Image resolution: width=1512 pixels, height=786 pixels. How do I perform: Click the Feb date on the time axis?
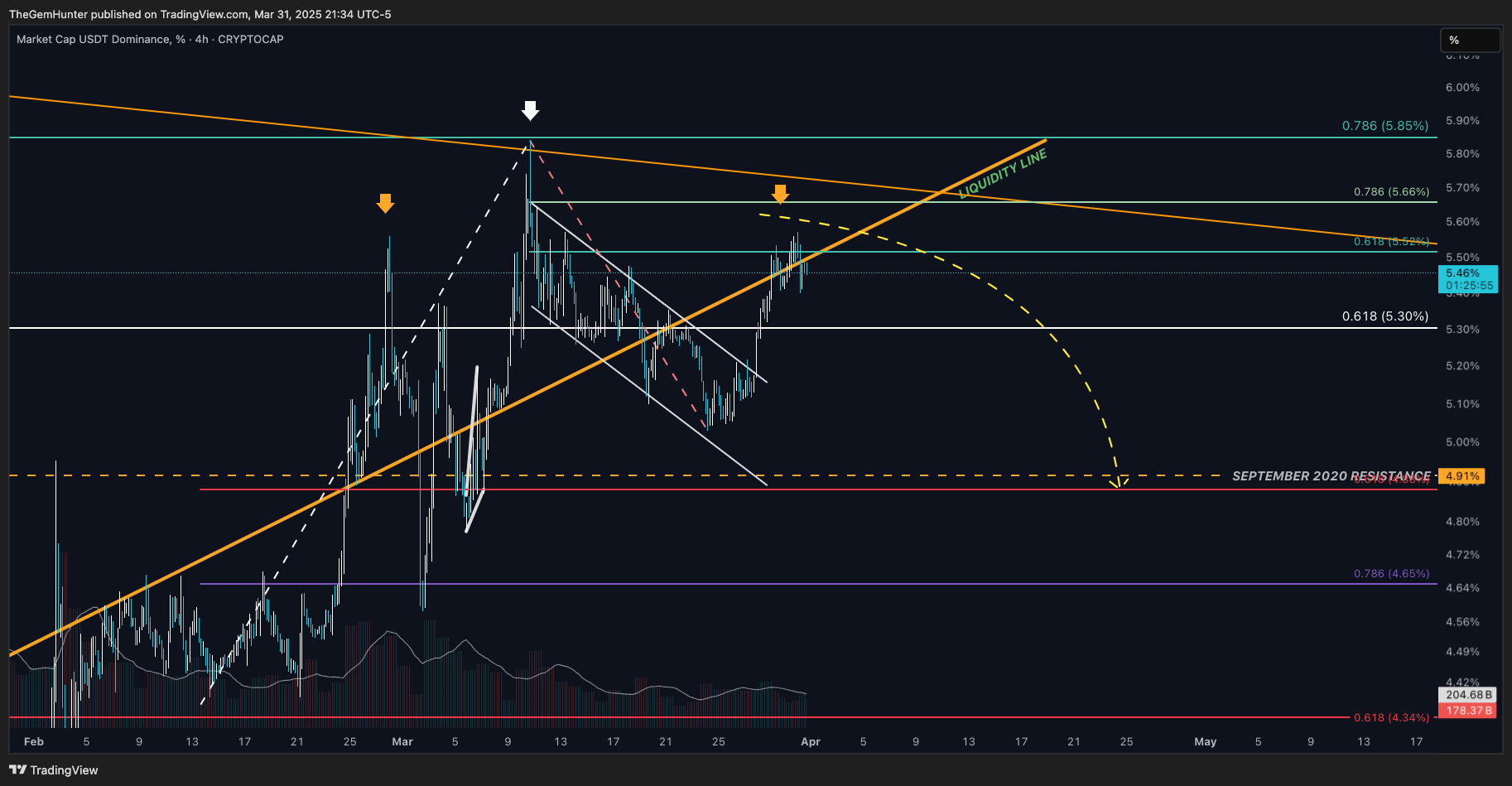click(x=34, y=741)
